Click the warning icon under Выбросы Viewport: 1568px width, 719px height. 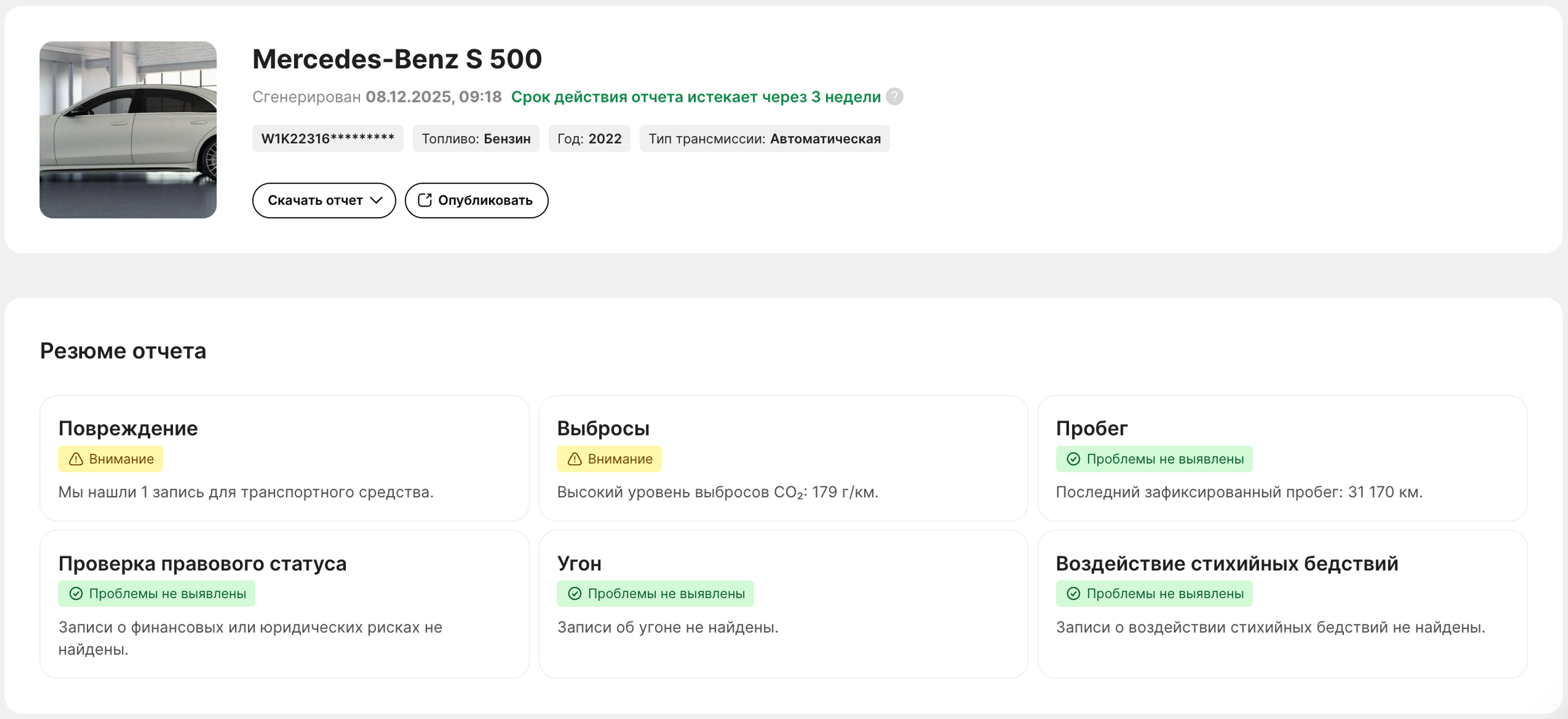click(574, 459)
